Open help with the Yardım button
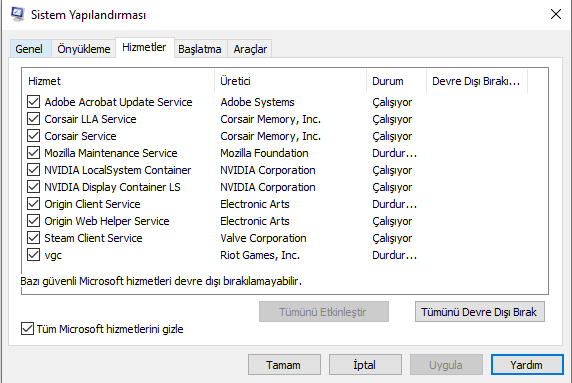The image size is (572, 383). [527, 364]
